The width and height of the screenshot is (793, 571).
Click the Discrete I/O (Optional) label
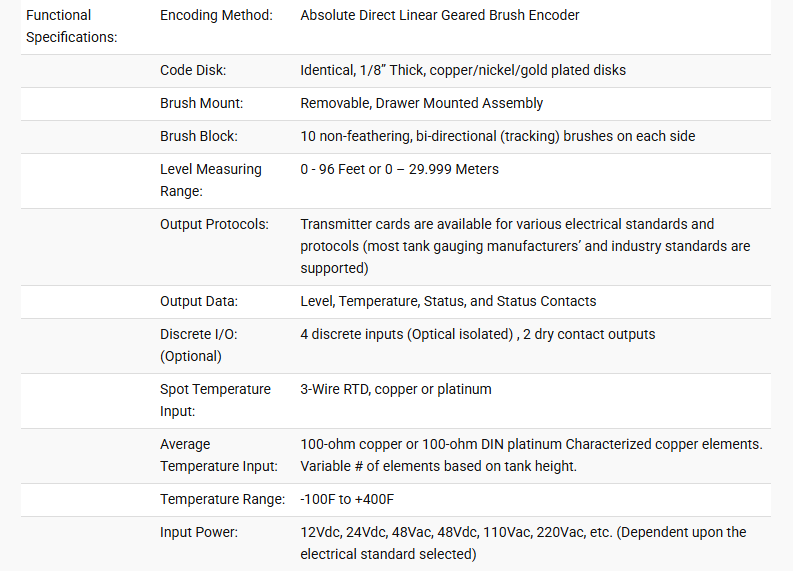coord(199,345)
